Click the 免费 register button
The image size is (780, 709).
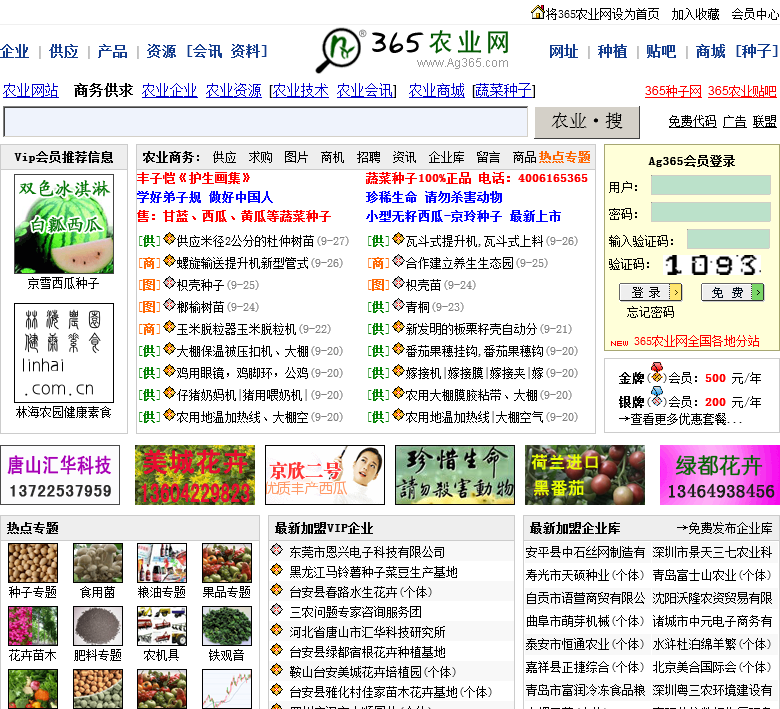pyautogui.click(x=732, y=292)
